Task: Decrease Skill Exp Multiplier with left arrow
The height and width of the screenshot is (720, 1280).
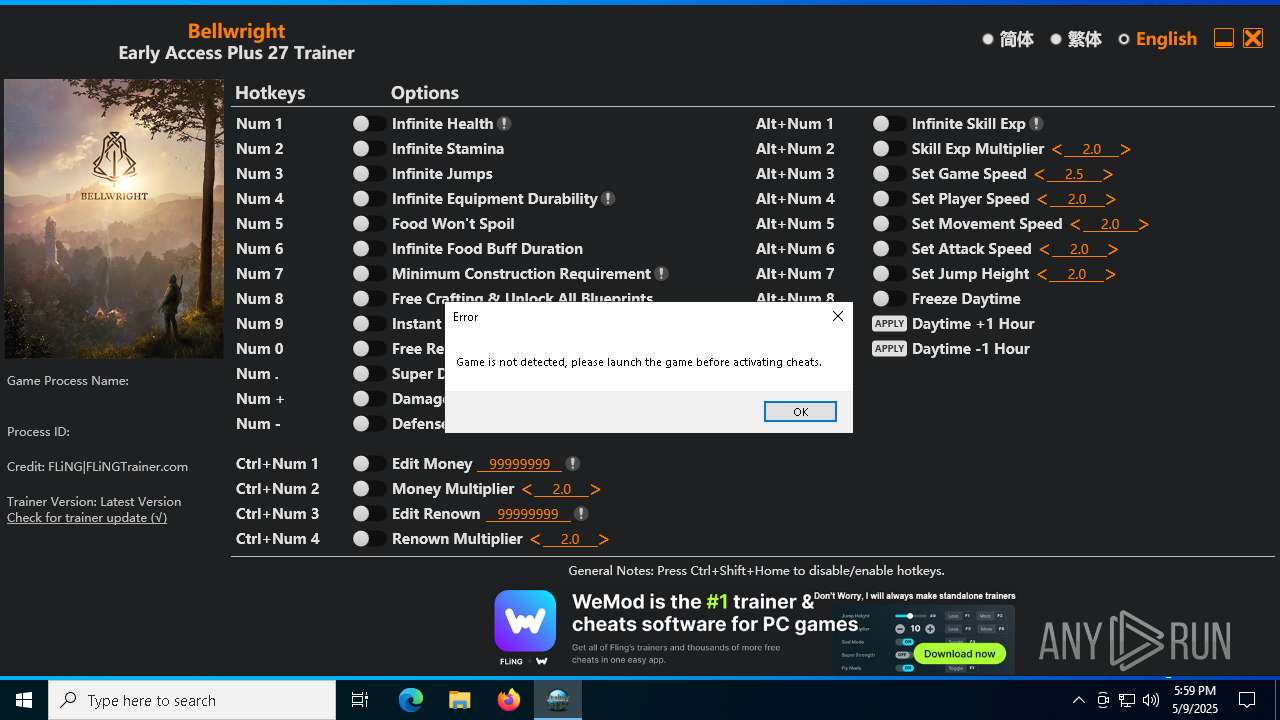Action: (1057, 149)
